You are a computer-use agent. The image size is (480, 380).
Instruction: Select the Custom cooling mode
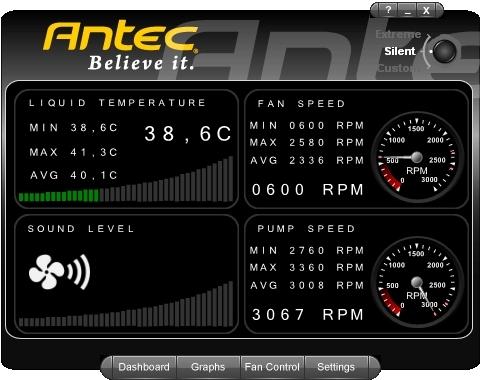tap(398, 68)
